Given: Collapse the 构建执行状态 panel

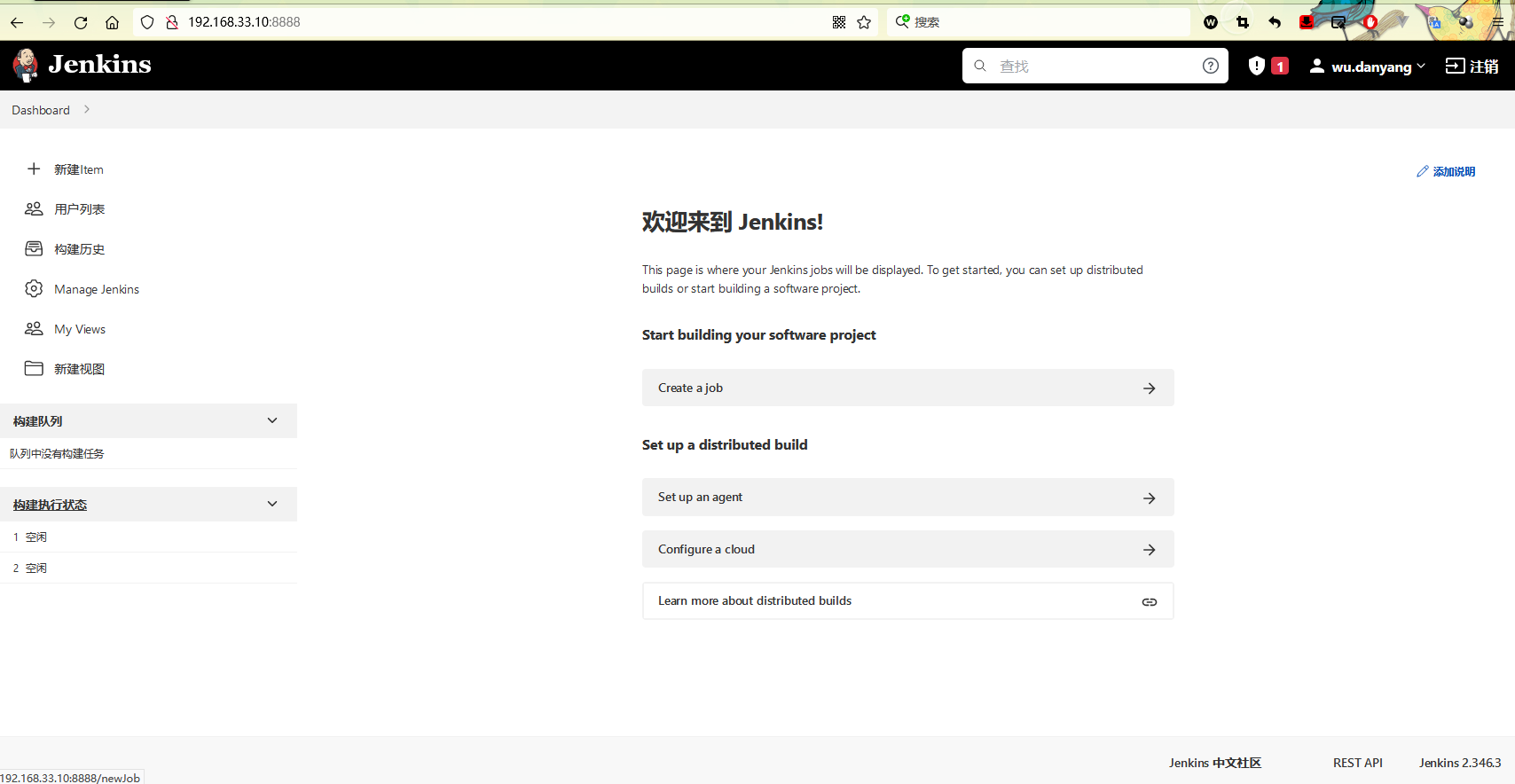Looking at the screenshot, I should click(272, 504).
